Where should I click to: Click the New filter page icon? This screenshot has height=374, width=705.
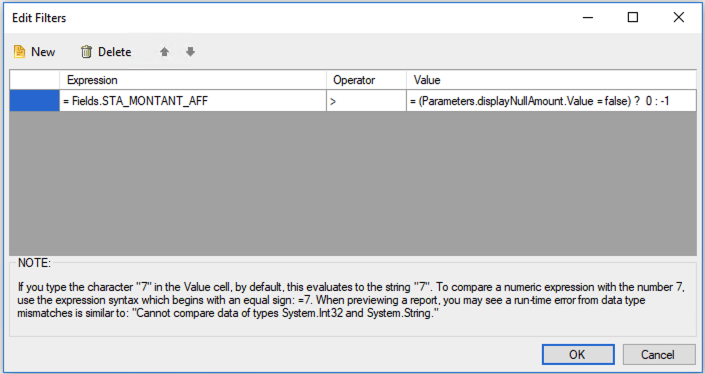click(19, 52)
